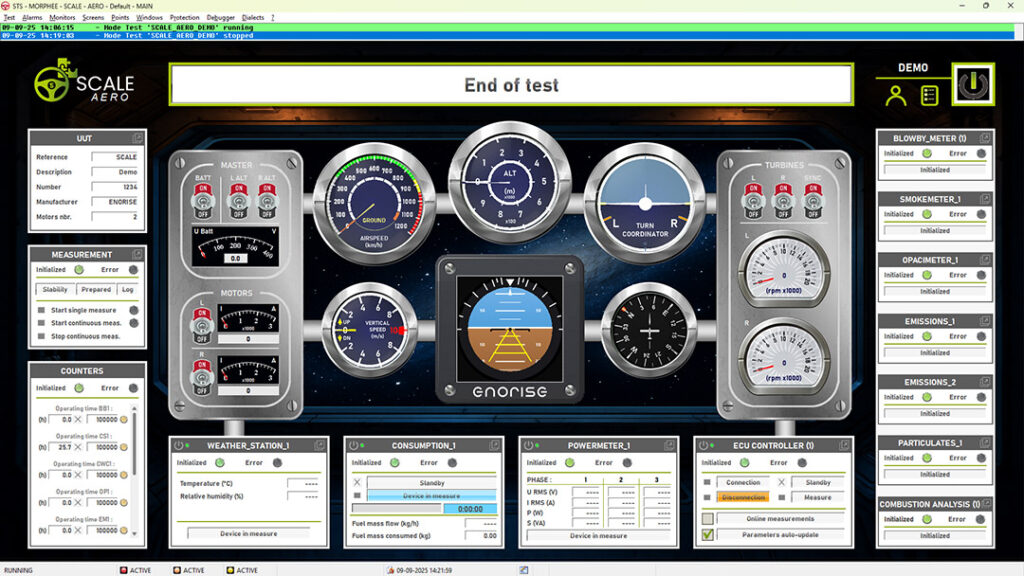Pop out the ECU CONTROLLER panel

[844, 445]
